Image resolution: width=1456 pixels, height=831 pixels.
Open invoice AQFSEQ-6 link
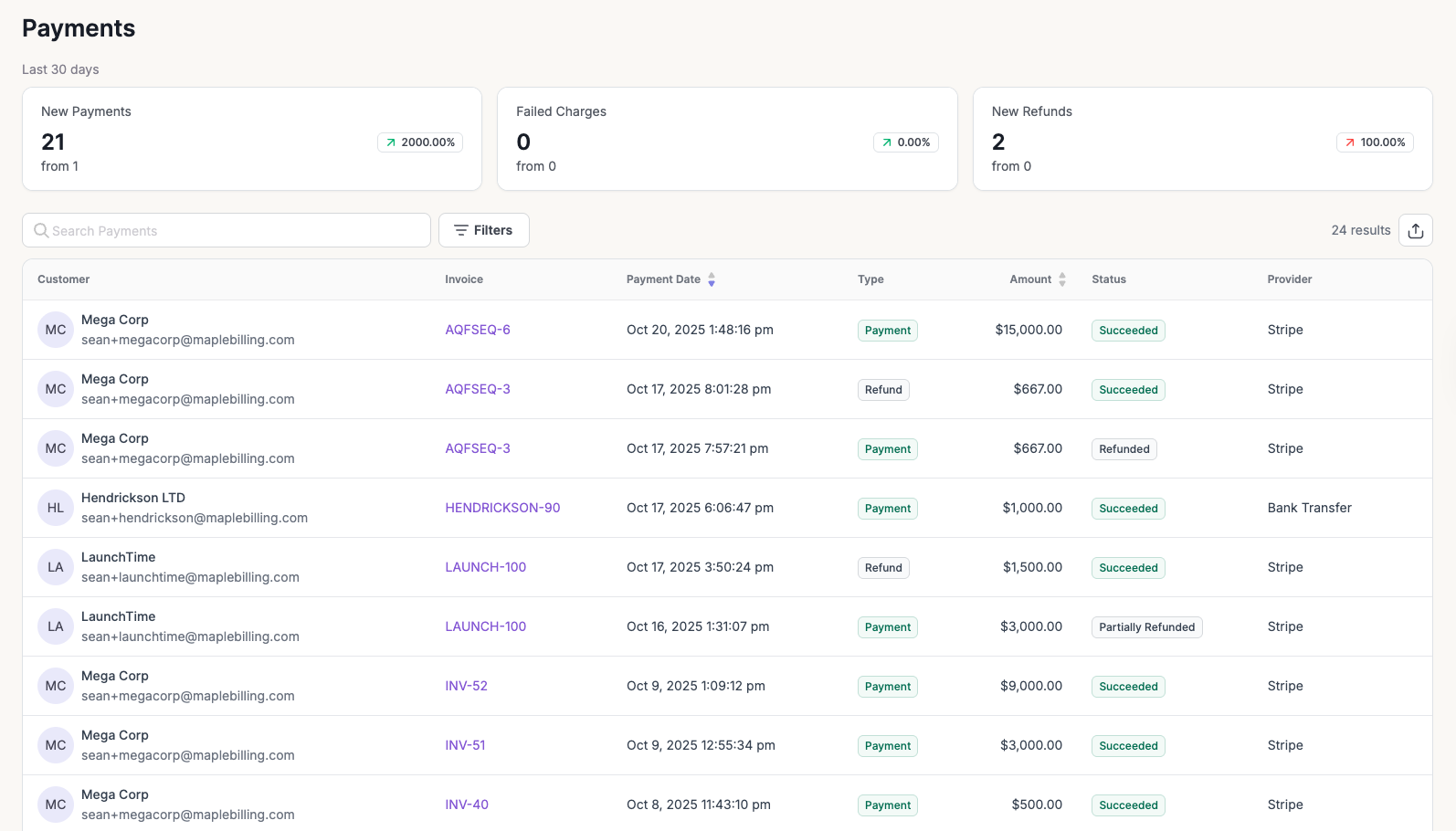[478, 330]
